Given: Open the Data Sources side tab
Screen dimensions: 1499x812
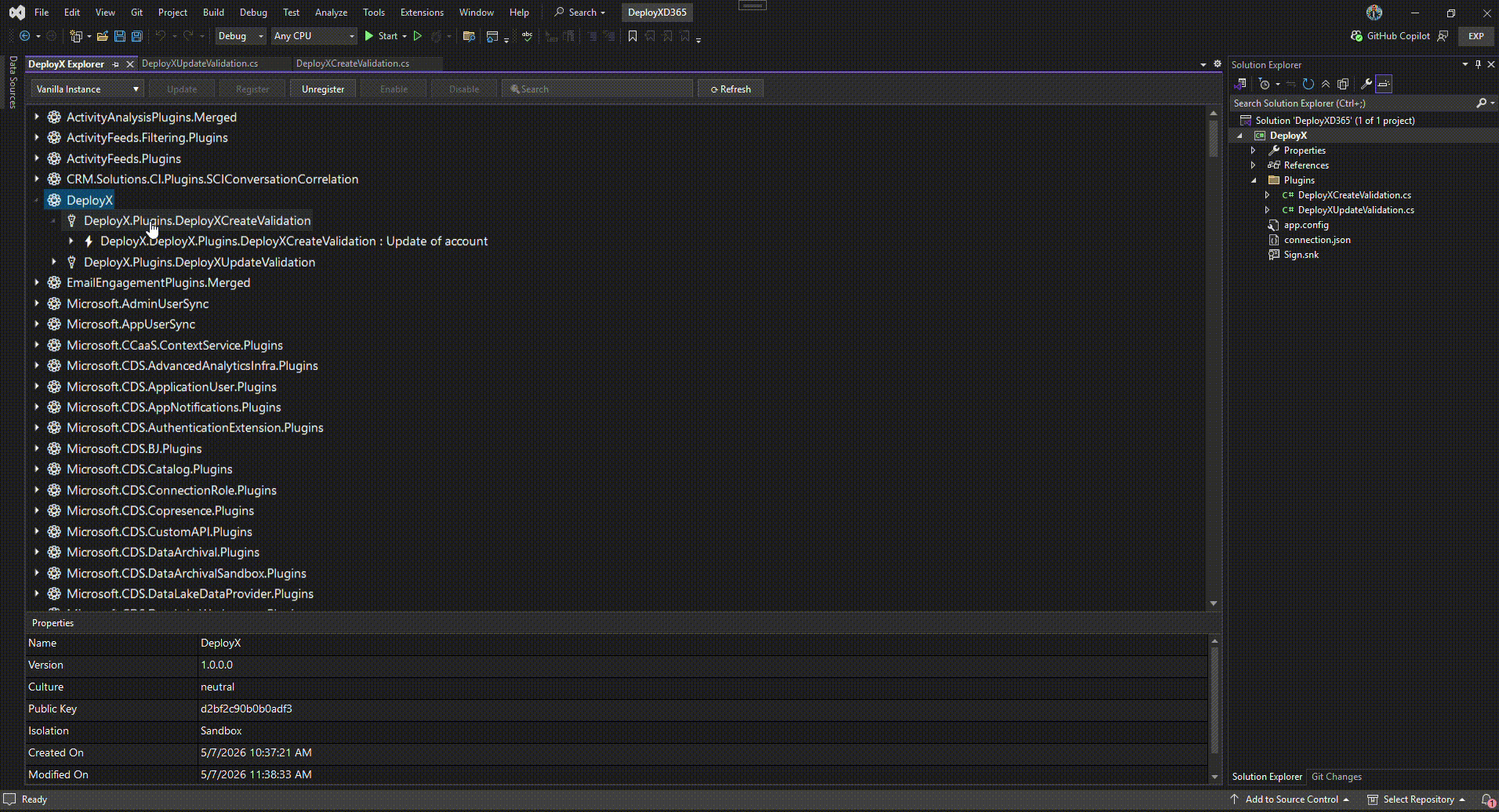Looking at the screenshot, I should coord(13,82).
